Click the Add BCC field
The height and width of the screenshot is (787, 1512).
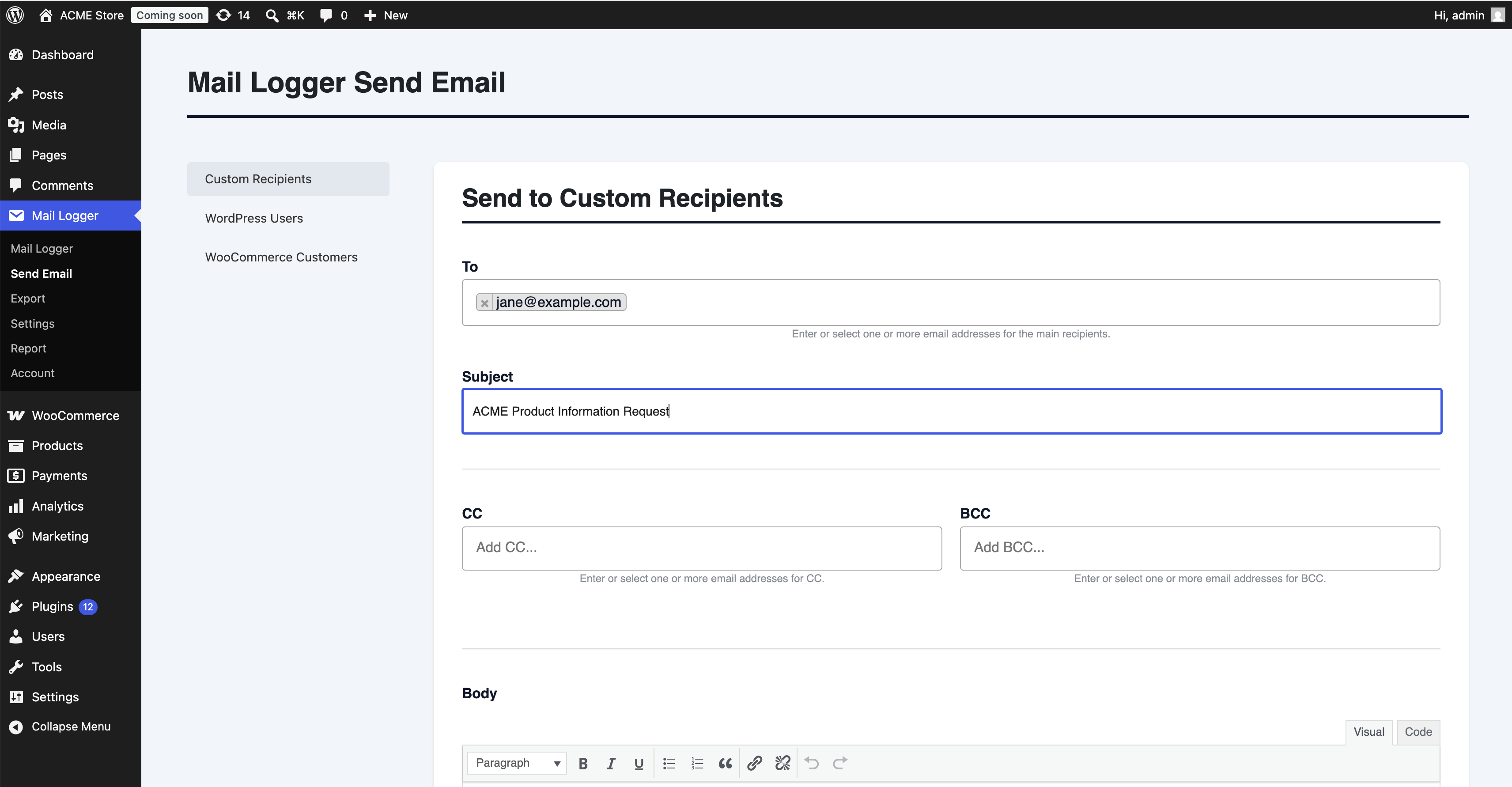coord(1200,548)
